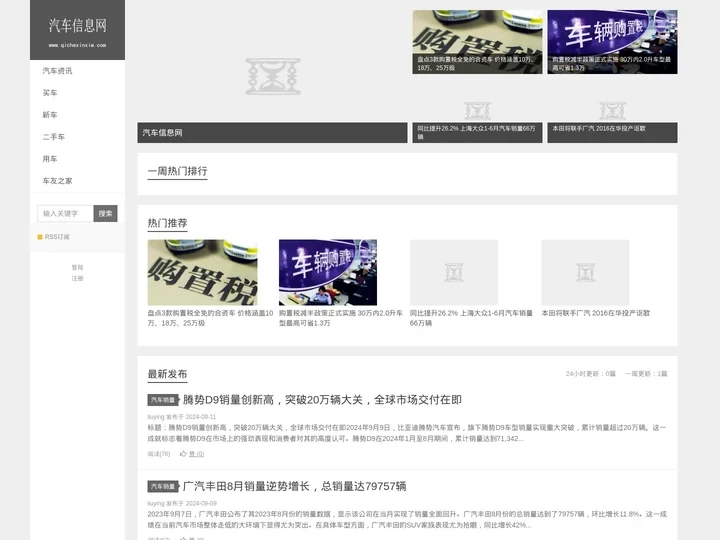Screen dimensions: 720x540
Task: Click 阅读(76) count under 腾势D9 article
Action: click(x=159, y=454)
